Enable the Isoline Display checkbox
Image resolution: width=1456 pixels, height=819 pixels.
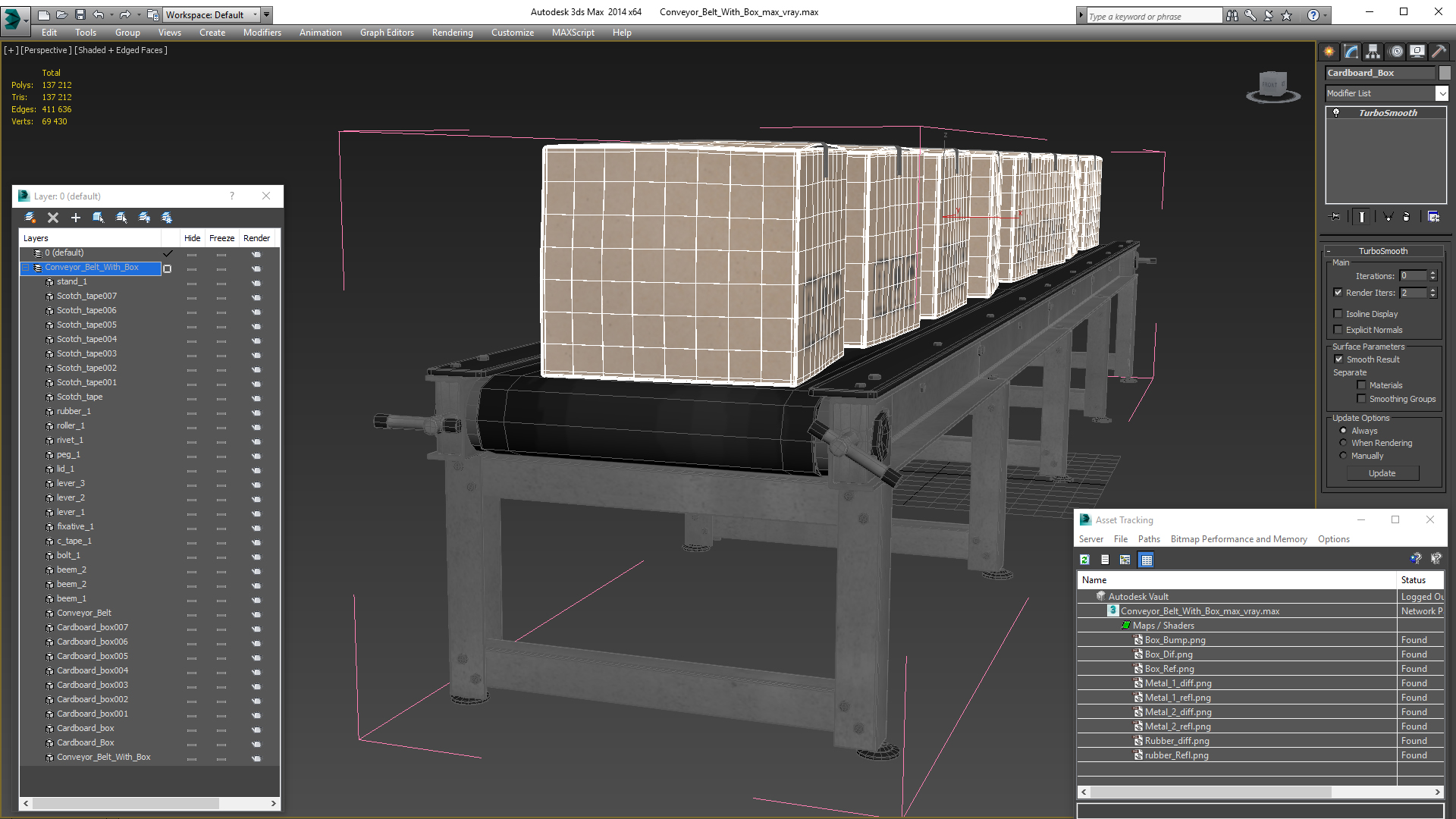coord(1338,314)
